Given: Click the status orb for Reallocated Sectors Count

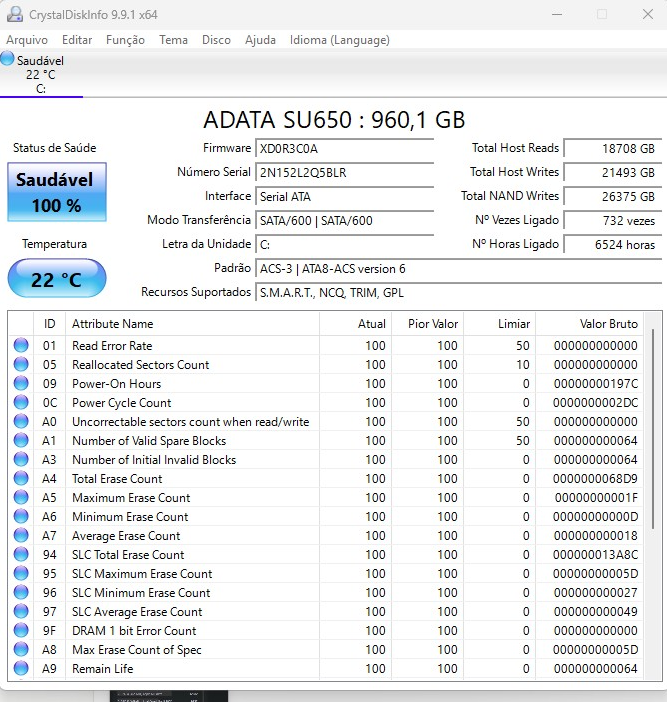Looking at the screenshot, I should 21,364.
